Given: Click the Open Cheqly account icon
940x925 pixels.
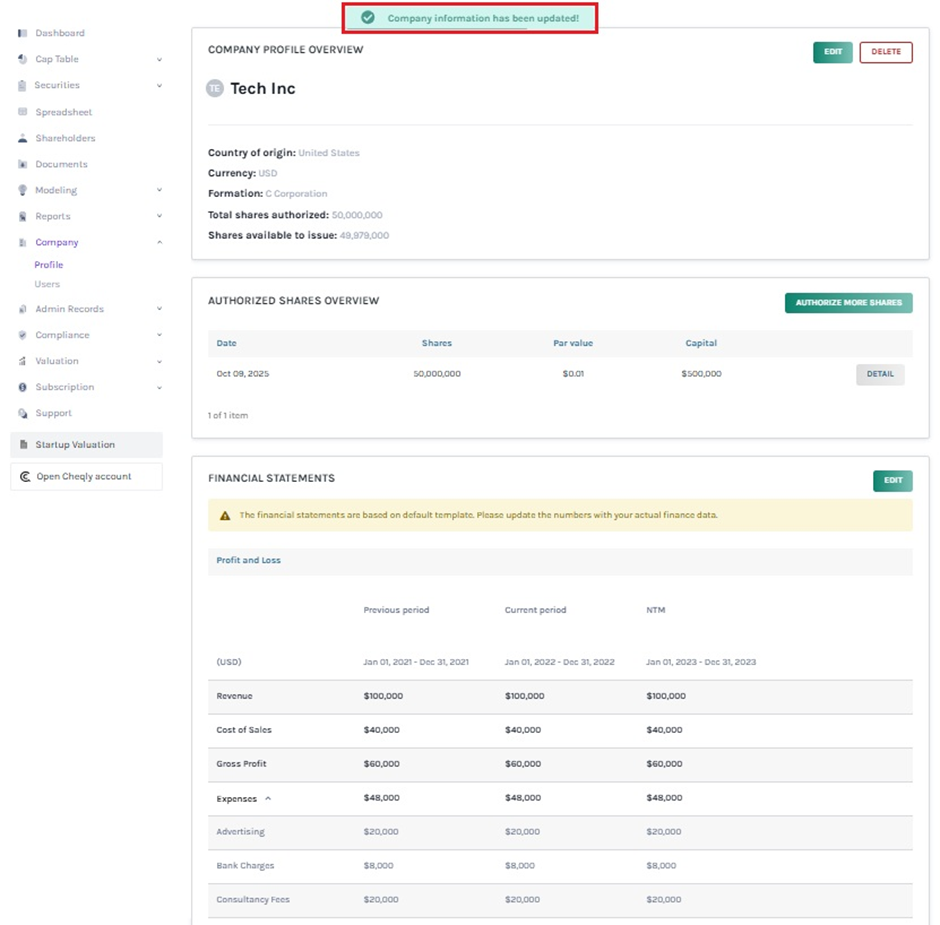Looking at the screenshot, I should 24,476.
